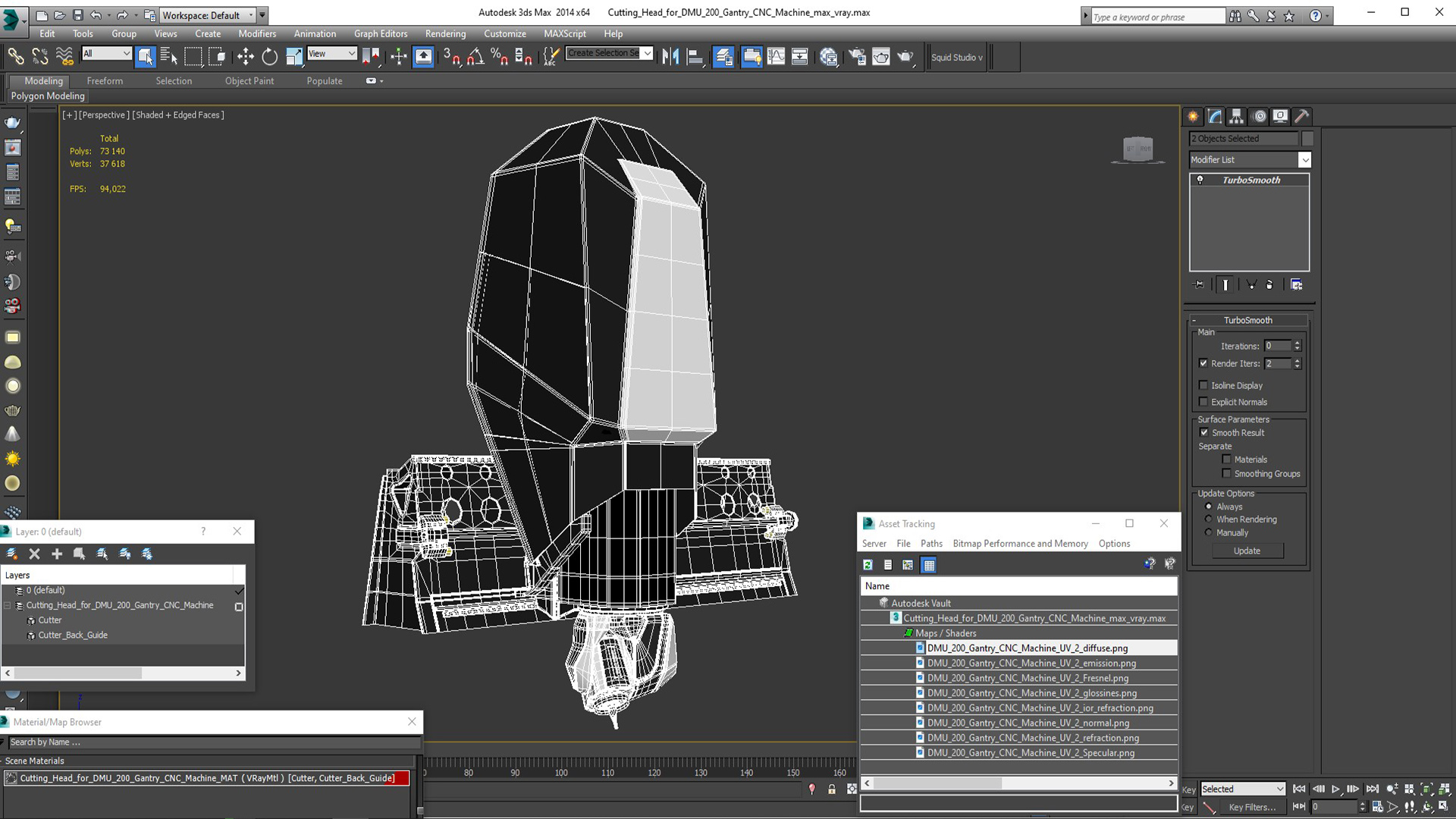Open the Hierarchy command panel tab

pos(1237,116)
